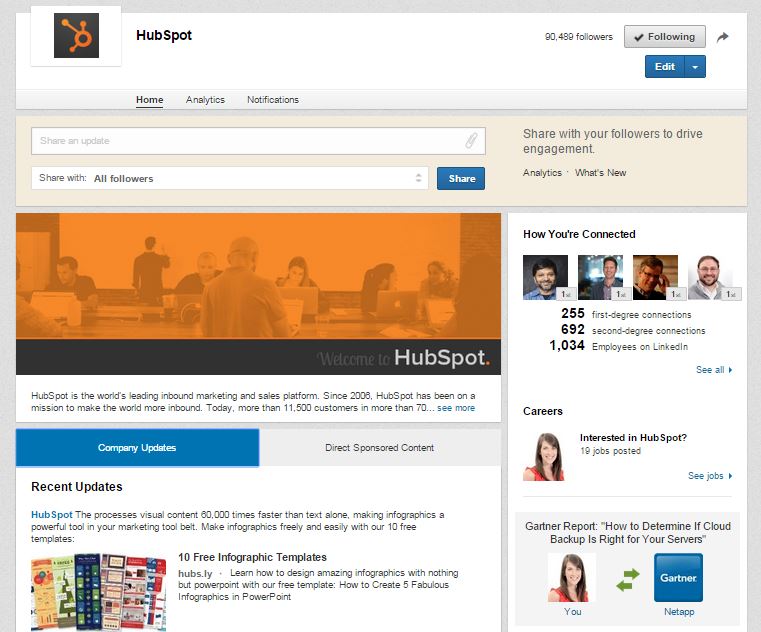Click the Careers section profile photo
761x632 pixels.
coord(544,457)
